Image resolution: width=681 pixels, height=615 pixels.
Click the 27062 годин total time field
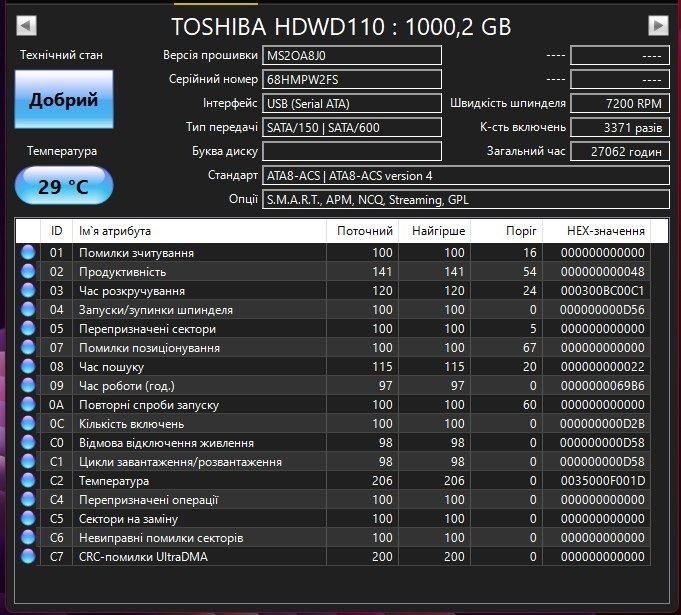point(620,151)
